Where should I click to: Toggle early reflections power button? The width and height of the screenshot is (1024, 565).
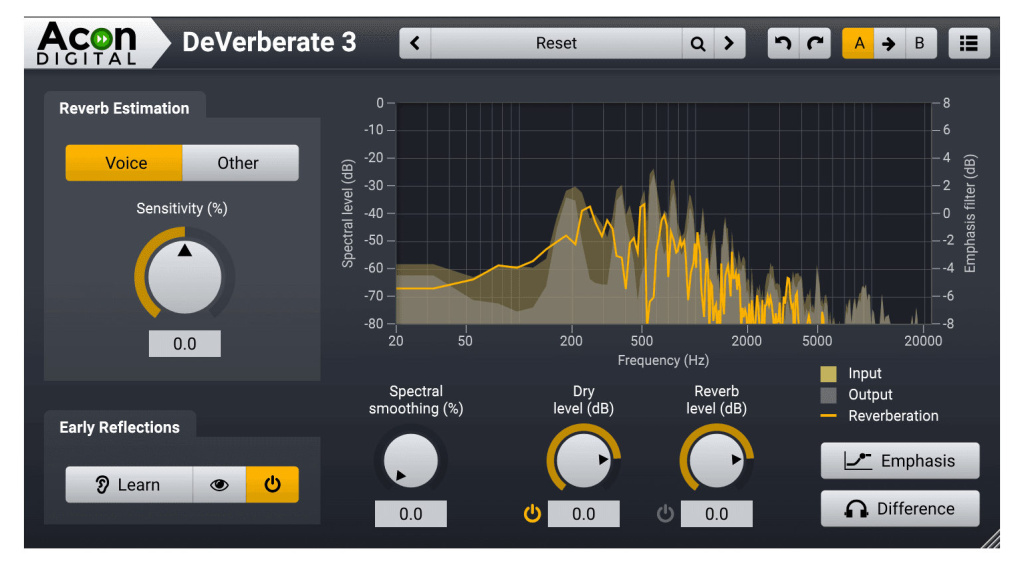coord(272,485)
